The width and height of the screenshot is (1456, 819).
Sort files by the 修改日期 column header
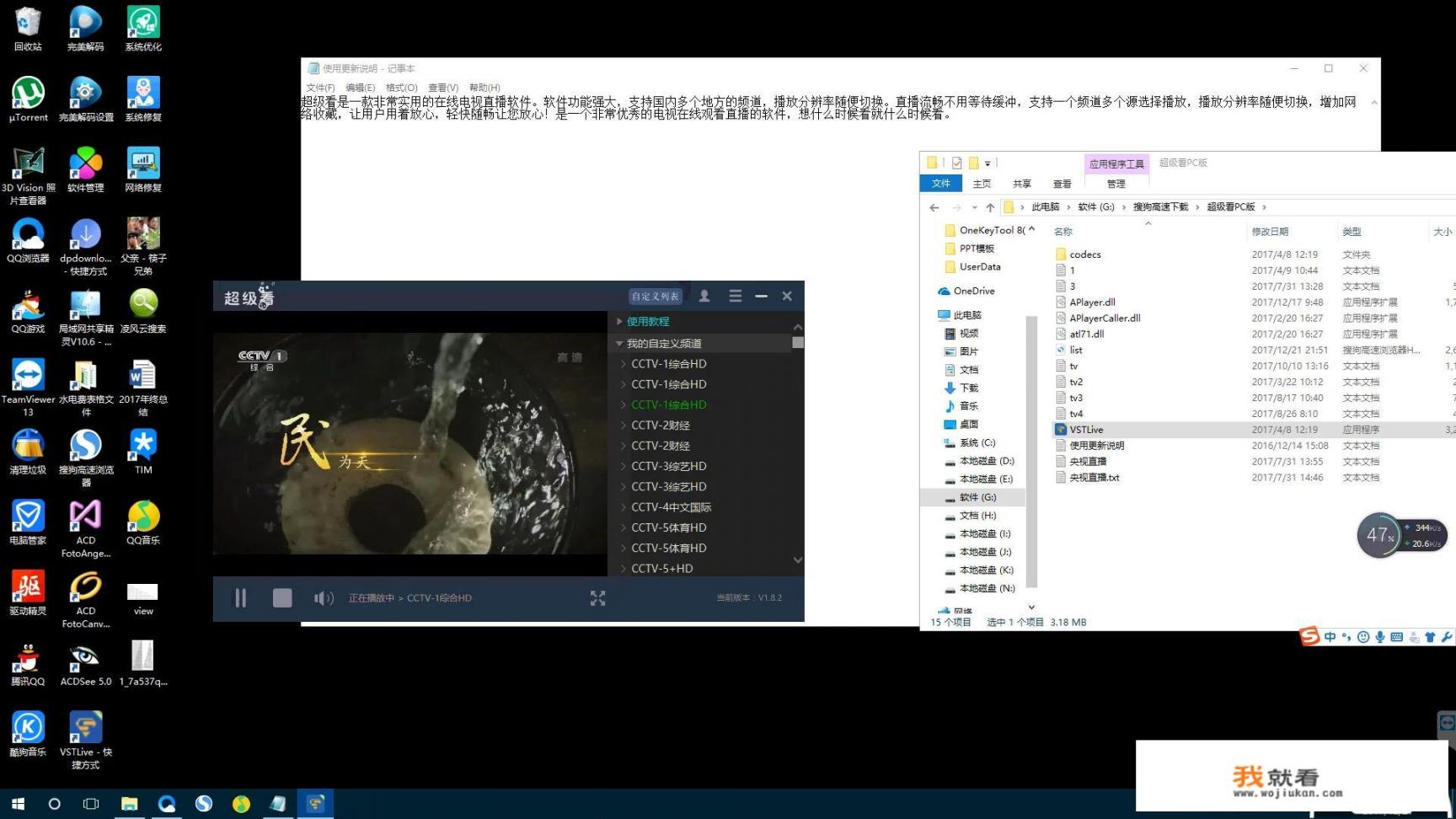point(1270,232)
